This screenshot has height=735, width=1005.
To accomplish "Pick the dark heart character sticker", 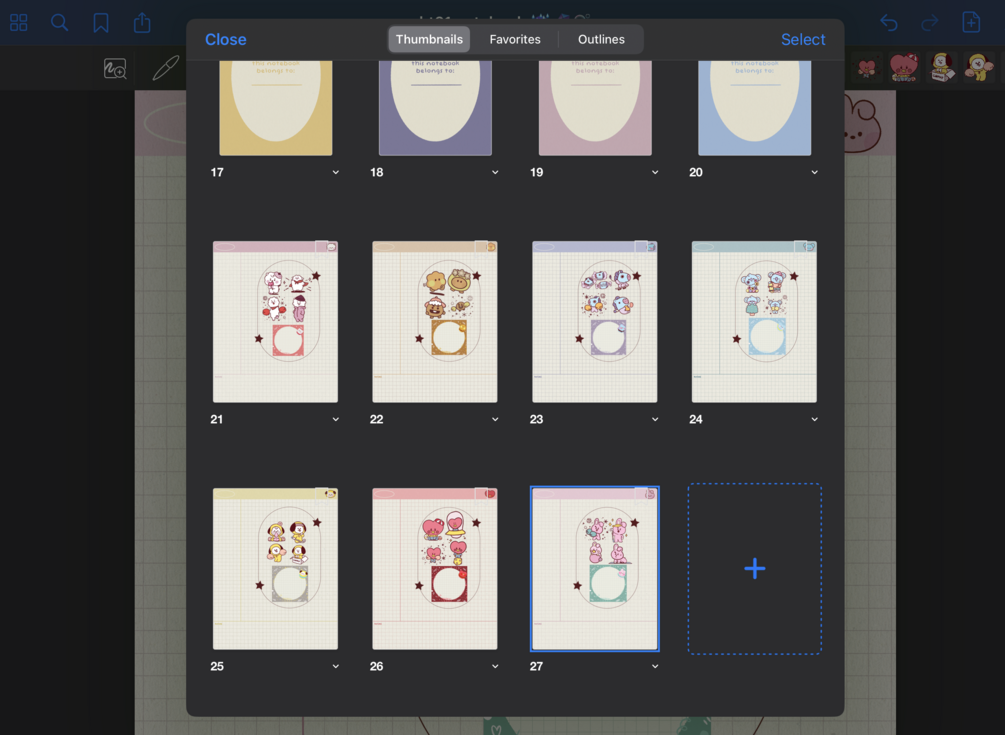I will click(x=867, y=67).
